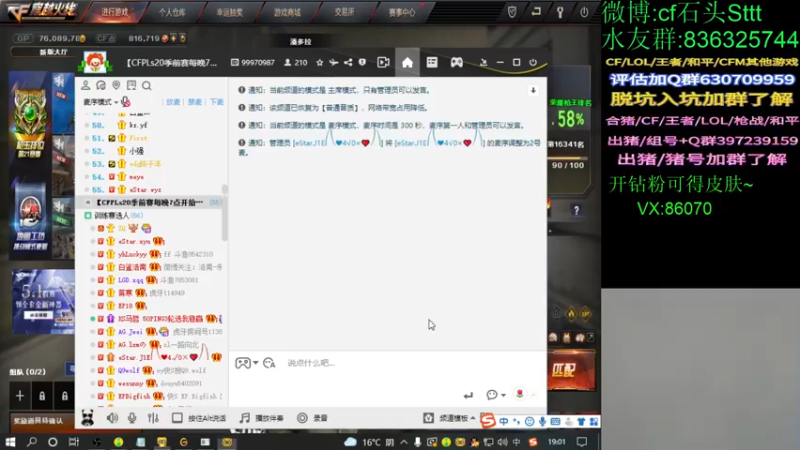The height and width of the screenshot is (450, 800).
Task: Select mic queue row 52 小强
Action: (151, 151)
